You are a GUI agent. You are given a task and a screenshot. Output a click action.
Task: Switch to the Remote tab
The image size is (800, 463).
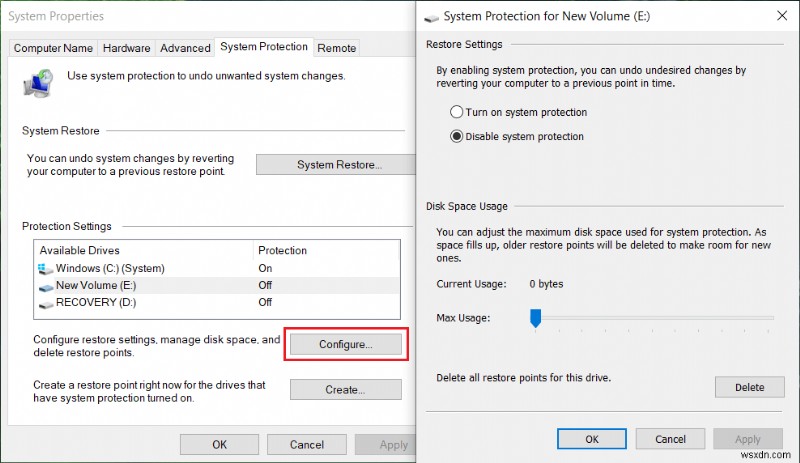pos(337,48)
